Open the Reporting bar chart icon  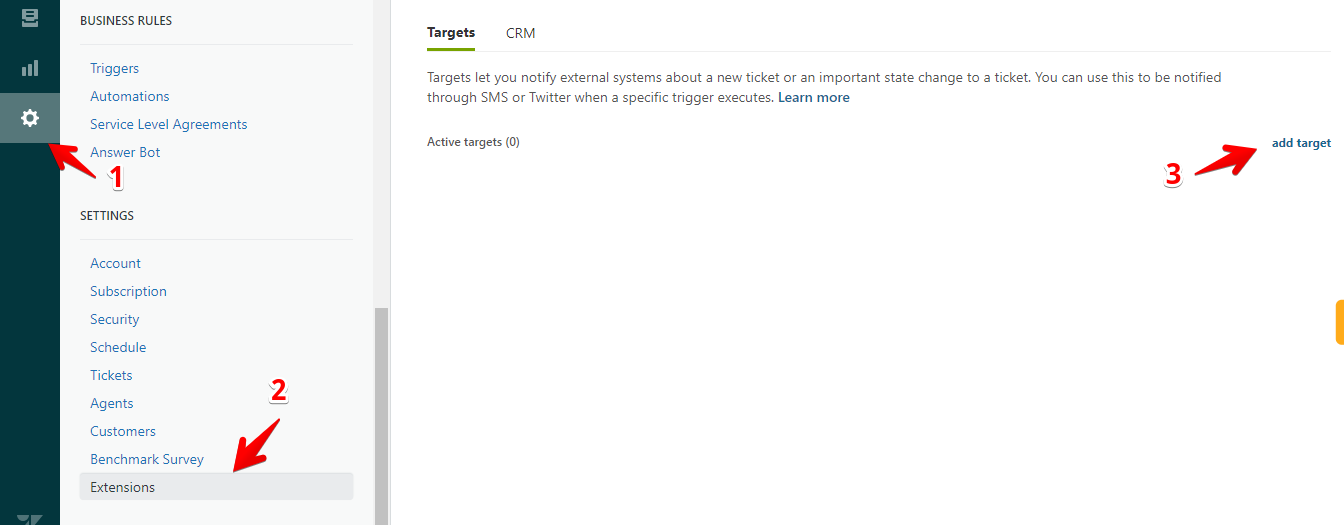30,68
